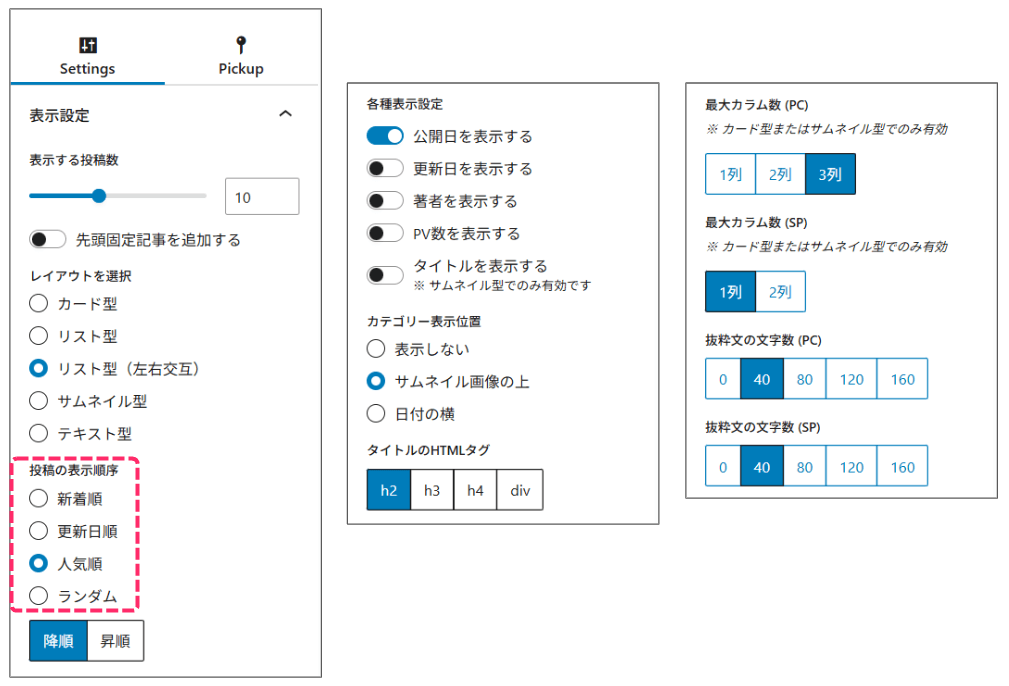
Task: Set title HTML tag to h3
Action: (x=432, y=490)
